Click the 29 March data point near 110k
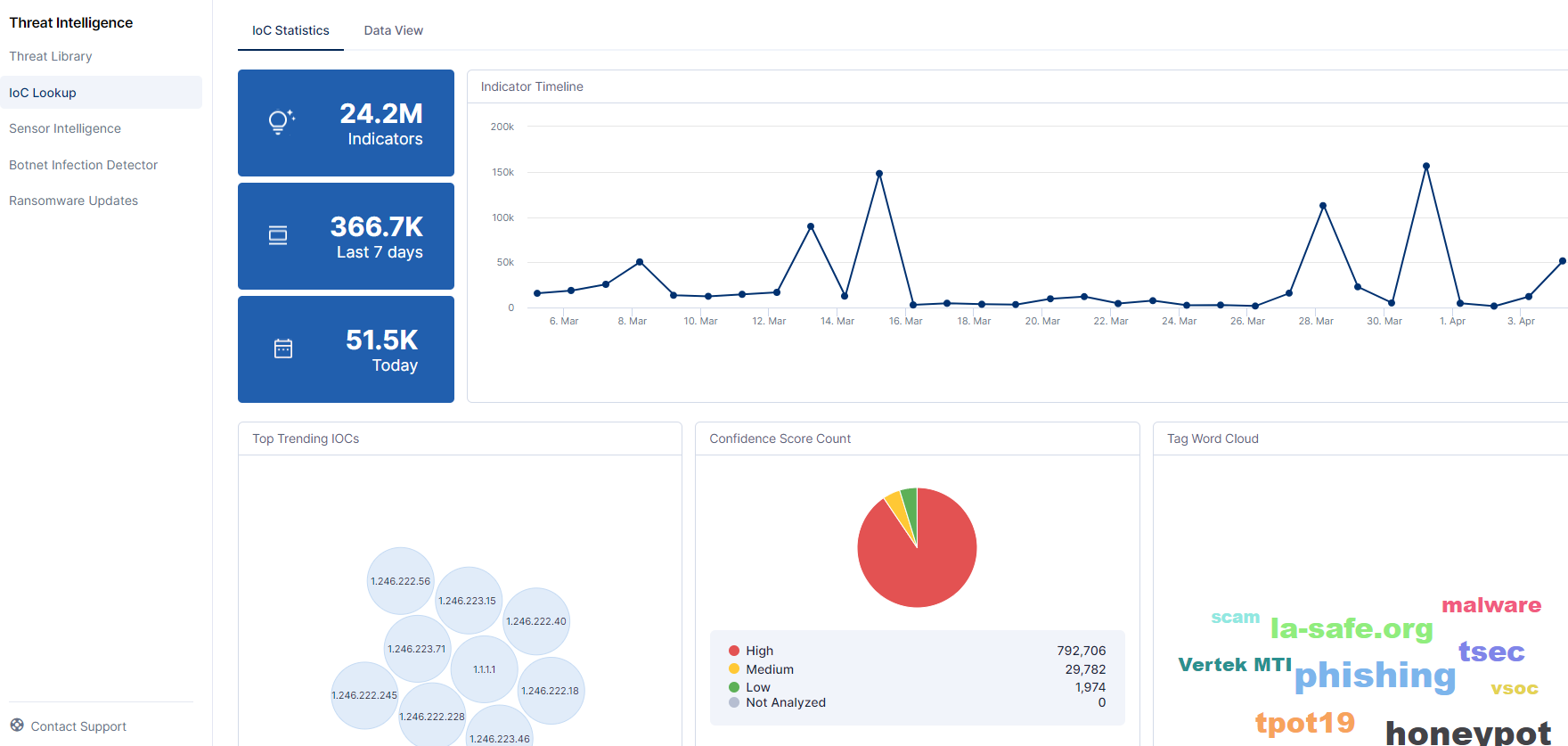1568x746 pixels. [1323, 206]
